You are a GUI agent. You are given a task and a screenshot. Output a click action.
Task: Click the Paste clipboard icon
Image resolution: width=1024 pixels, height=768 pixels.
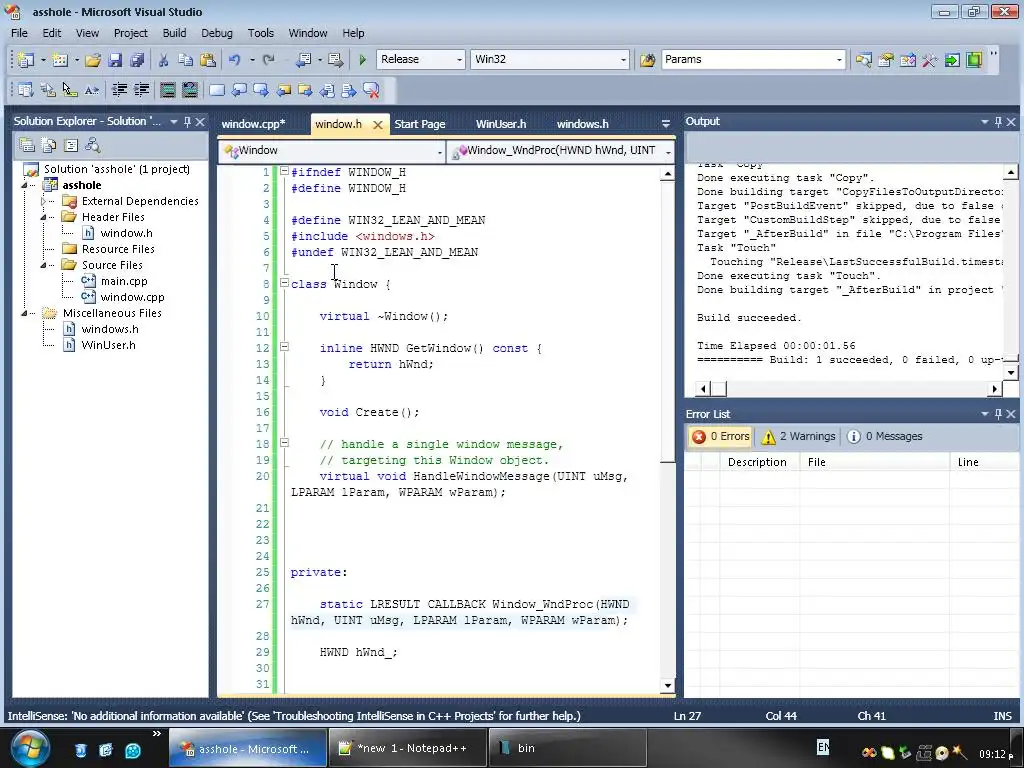(x=208, y=59)
